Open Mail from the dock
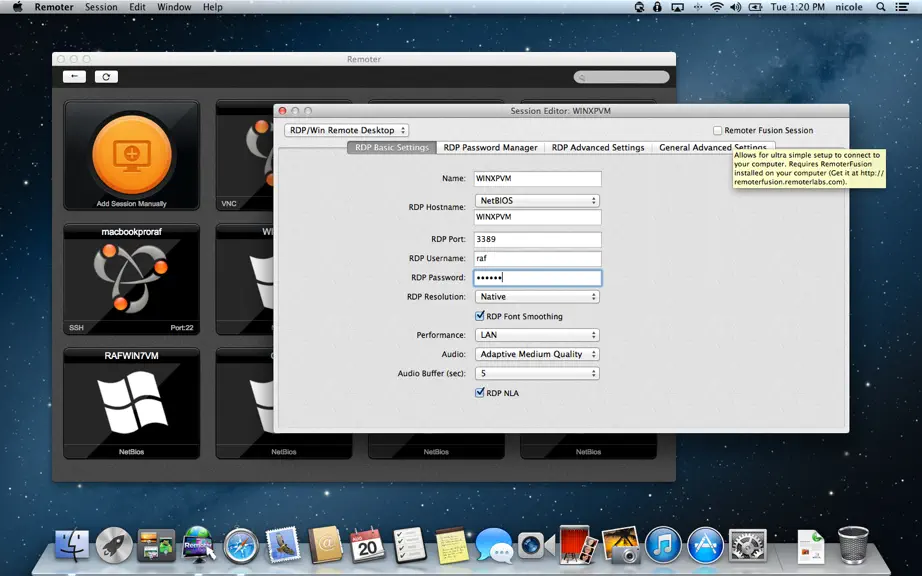Viewport: 922px width, 576px height. [x=283, y=544]
